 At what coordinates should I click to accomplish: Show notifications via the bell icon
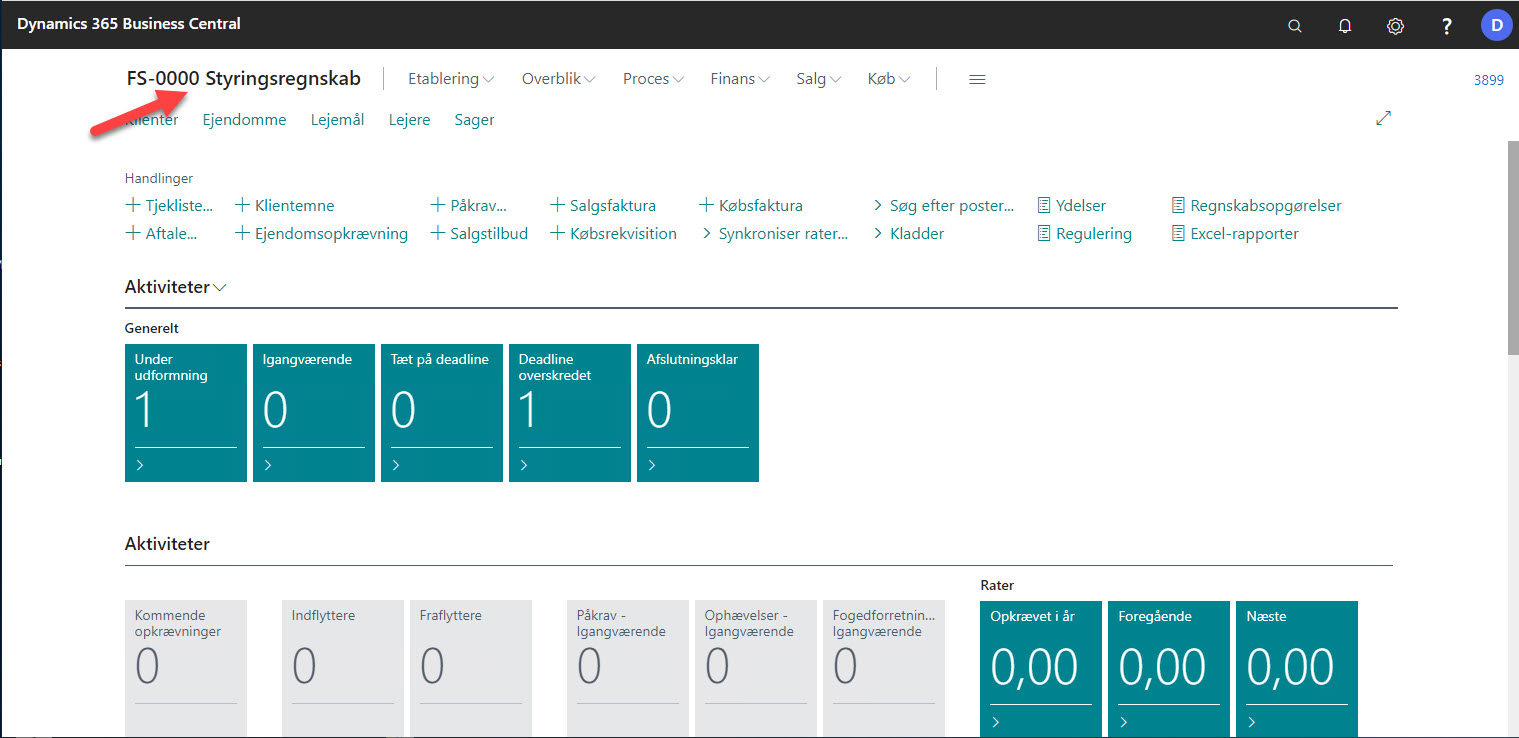(1345, 26)
